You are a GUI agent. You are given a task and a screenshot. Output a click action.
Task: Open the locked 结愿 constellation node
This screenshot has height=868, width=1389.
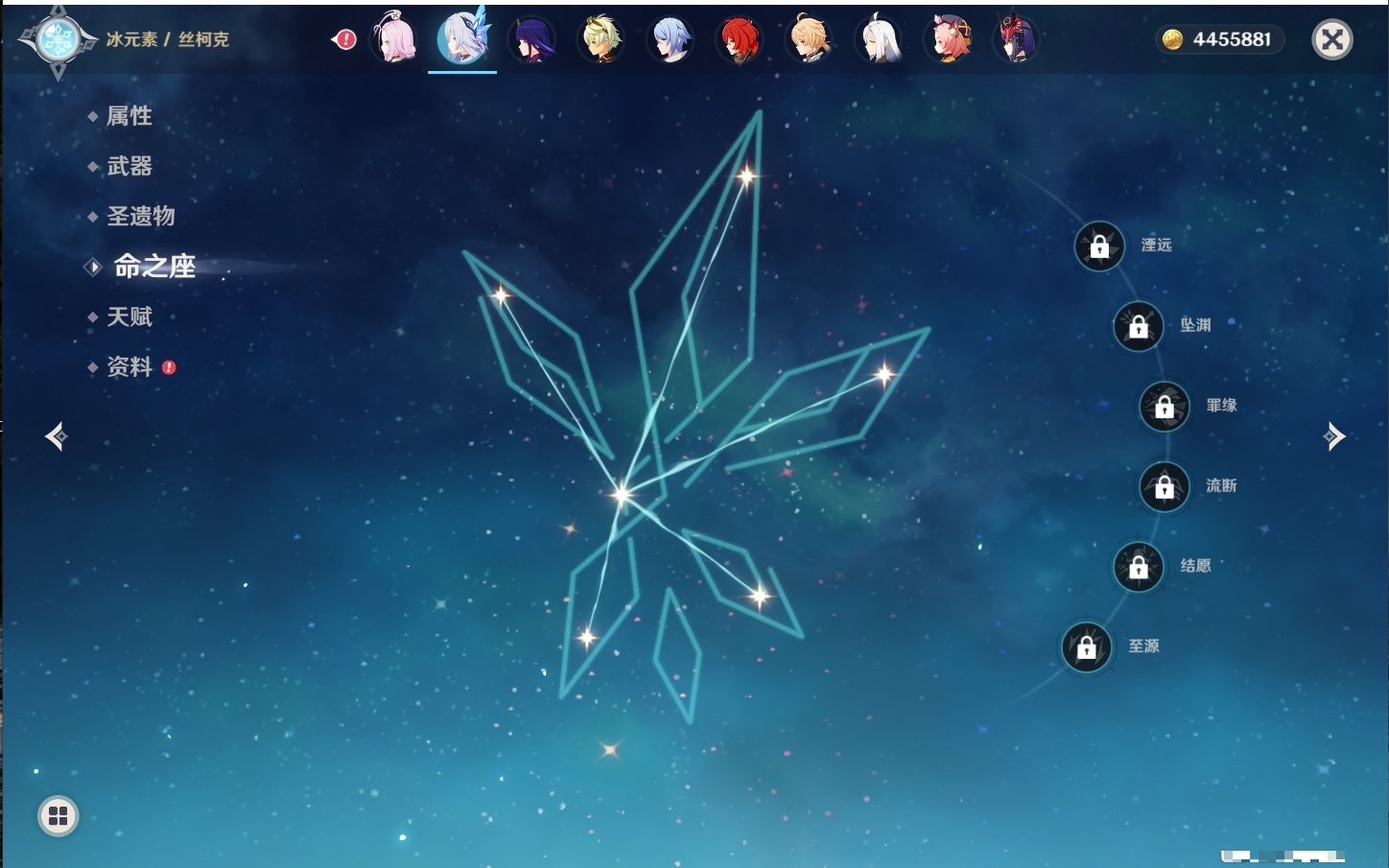point(1138,567)
